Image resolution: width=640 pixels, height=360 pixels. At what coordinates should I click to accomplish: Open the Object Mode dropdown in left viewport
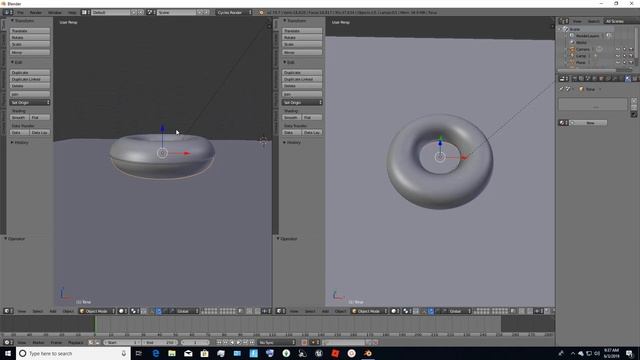(97, 311)
